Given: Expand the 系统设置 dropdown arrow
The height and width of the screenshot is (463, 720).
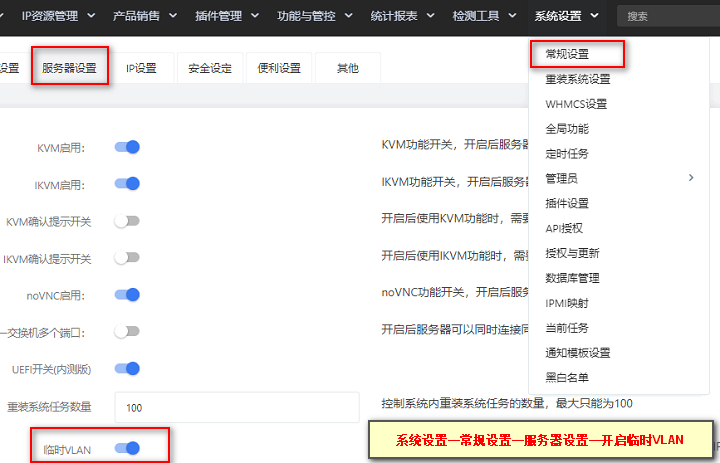Looking at the screenshot, I should (594, 16).
